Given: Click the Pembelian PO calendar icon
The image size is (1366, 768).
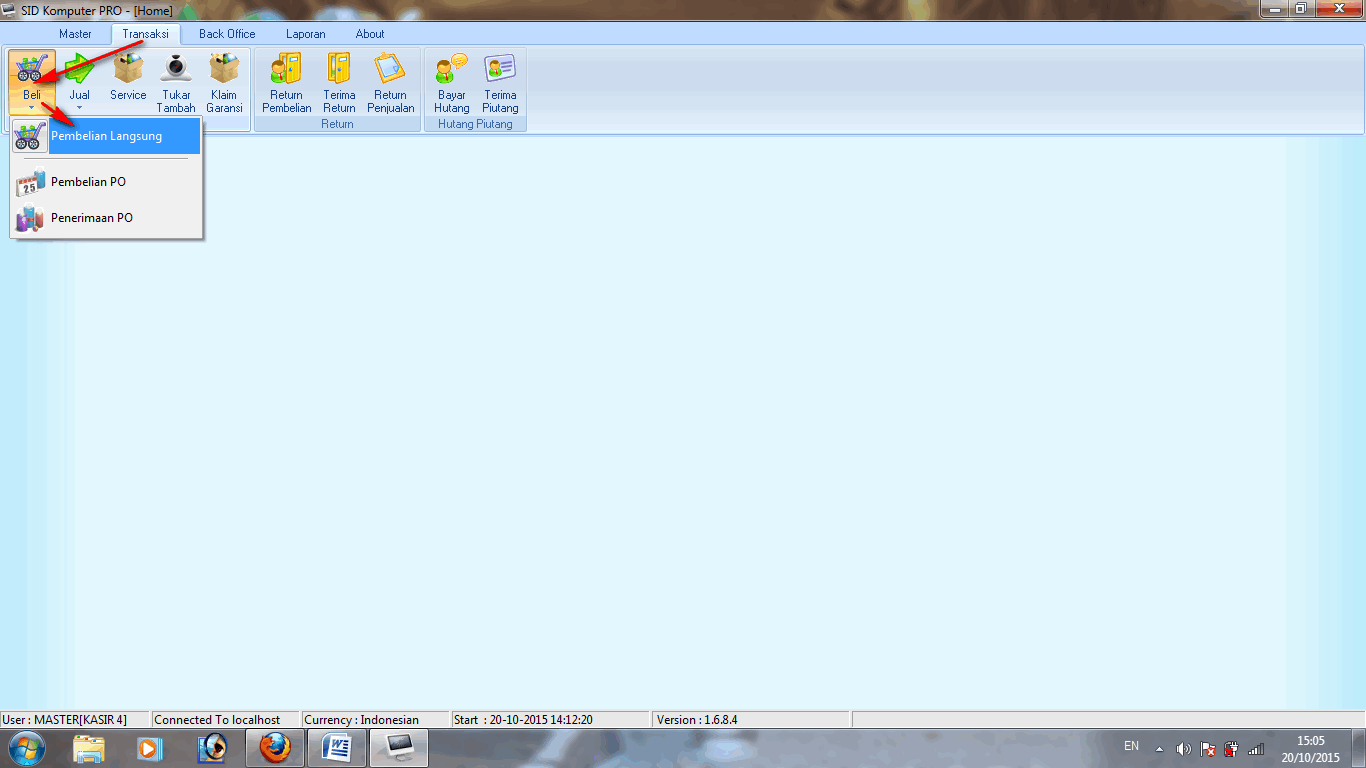Looking at the screenshot, I should 30,182.
